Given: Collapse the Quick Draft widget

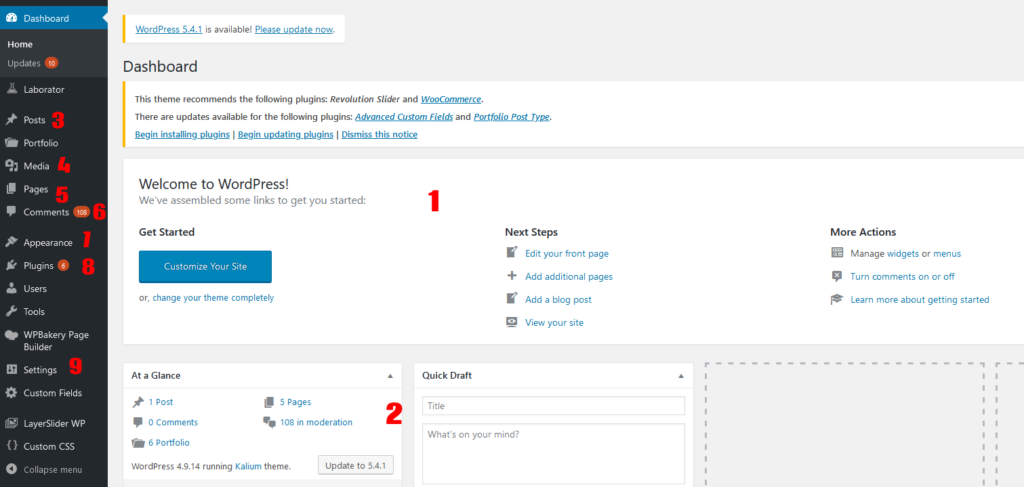Looking at the screenshot, I should click(x=680, y=376).
